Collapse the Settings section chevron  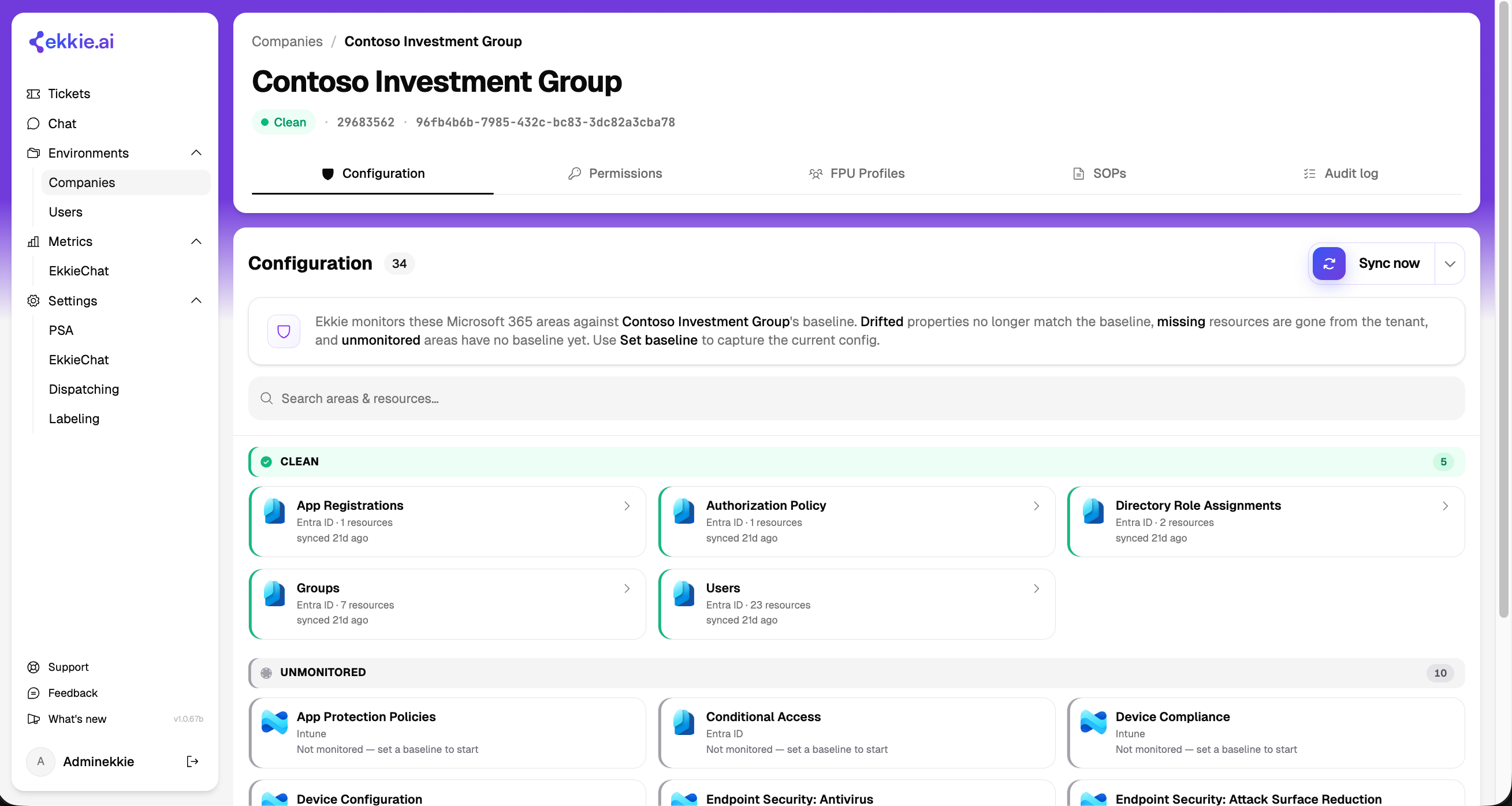click(x=196, y=301)
